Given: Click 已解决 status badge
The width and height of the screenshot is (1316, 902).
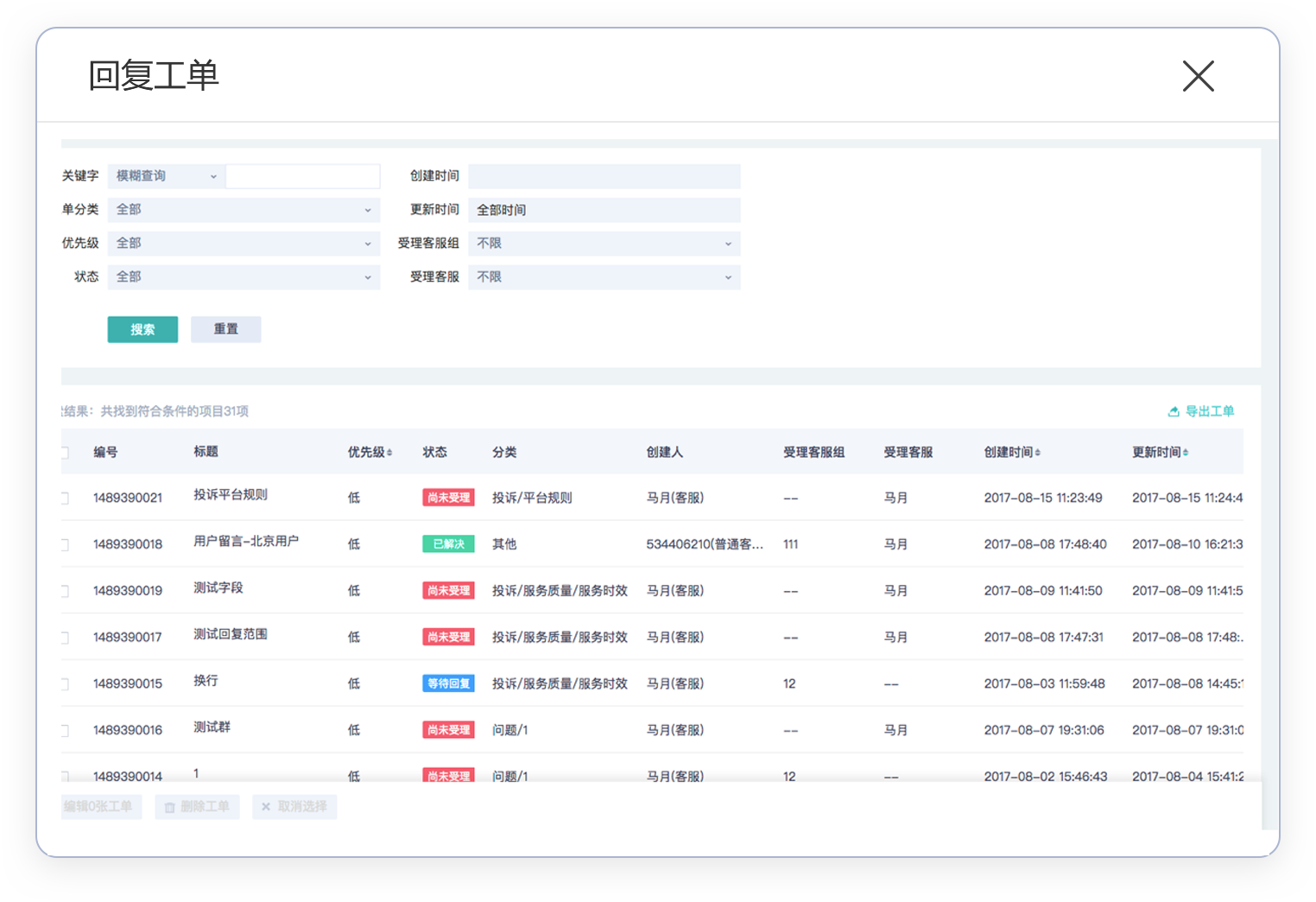Looking at the screenshot, I should (x=448, y=544).
